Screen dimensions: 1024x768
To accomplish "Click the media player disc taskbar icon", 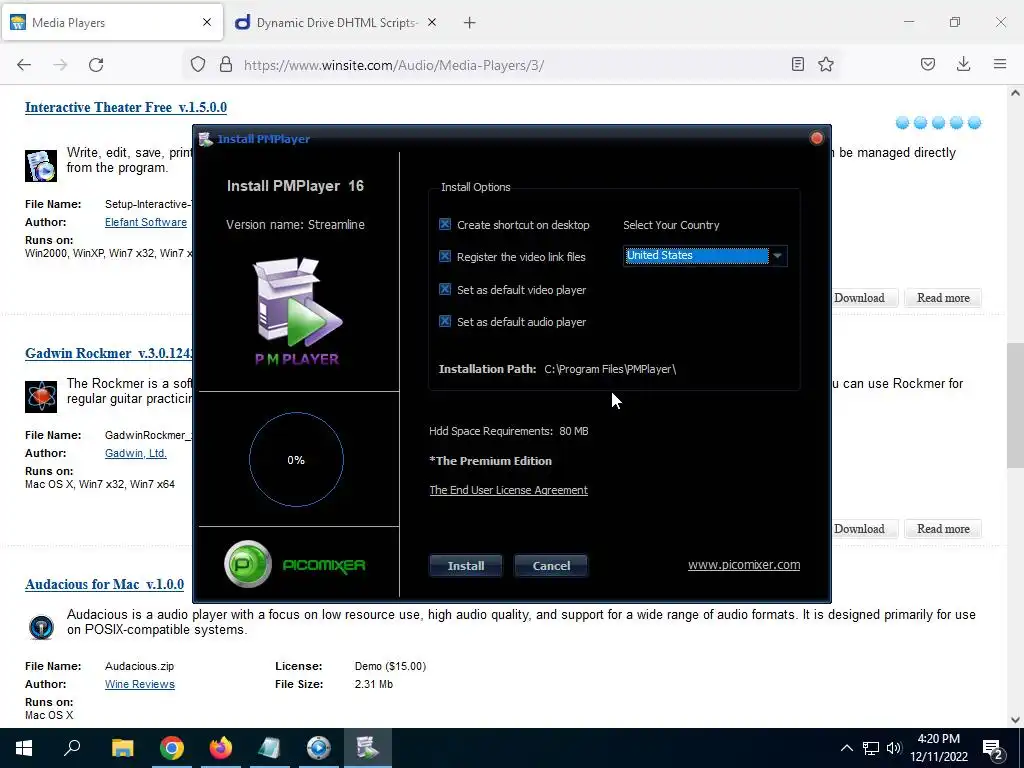I will pos(319,748).
